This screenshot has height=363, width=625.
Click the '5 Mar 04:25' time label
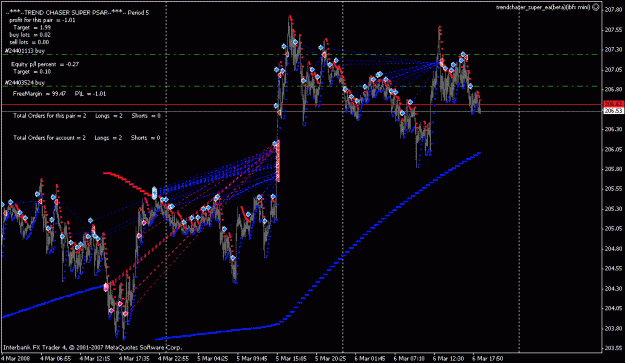pos(213,358)
